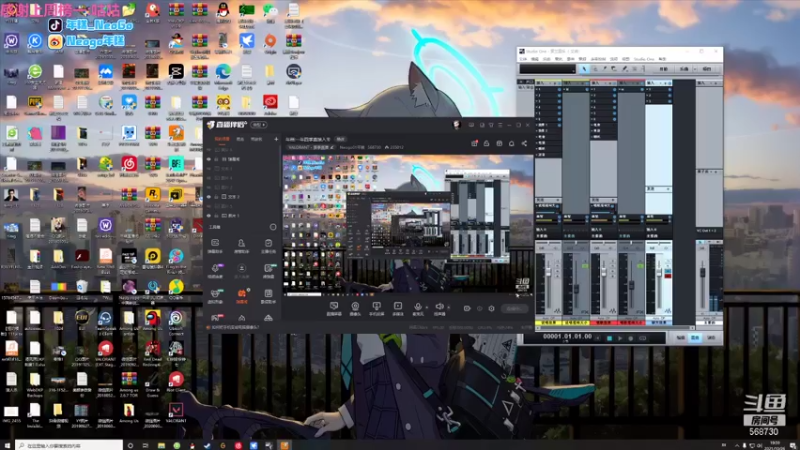Click record camera icon beside settings gear
The height and width of the screenshot is (450, 800).
tap(467, 309)
